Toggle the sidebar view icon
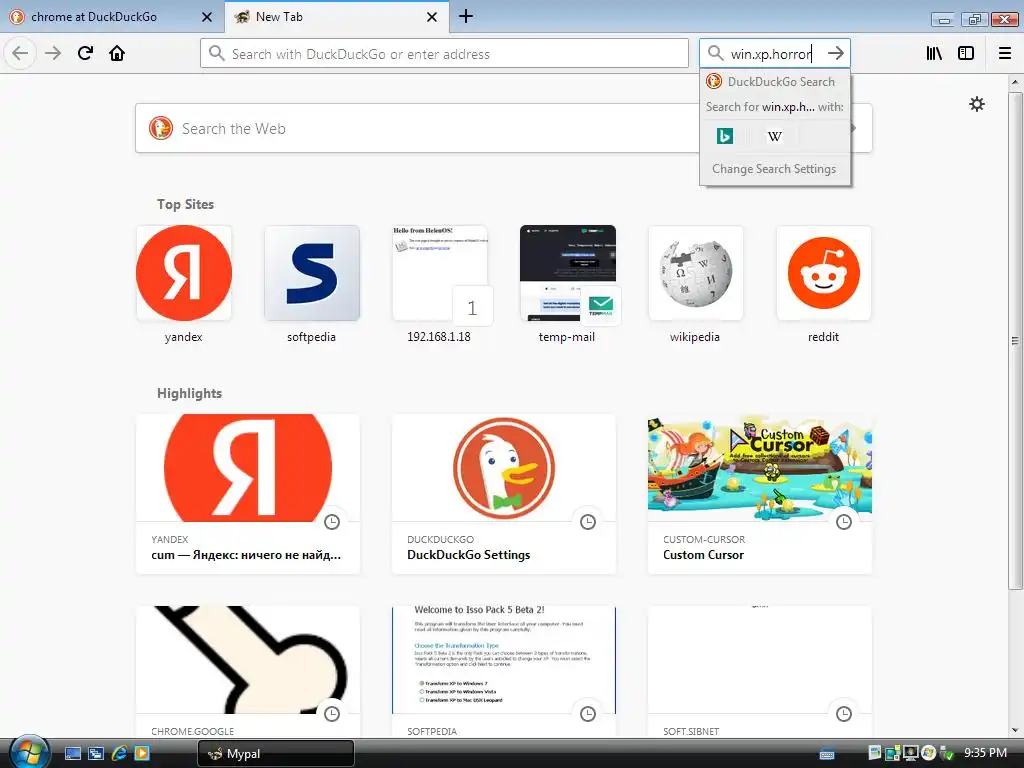Image resolution: width=1024 pixels, height=768 pixels. [966, 54]
